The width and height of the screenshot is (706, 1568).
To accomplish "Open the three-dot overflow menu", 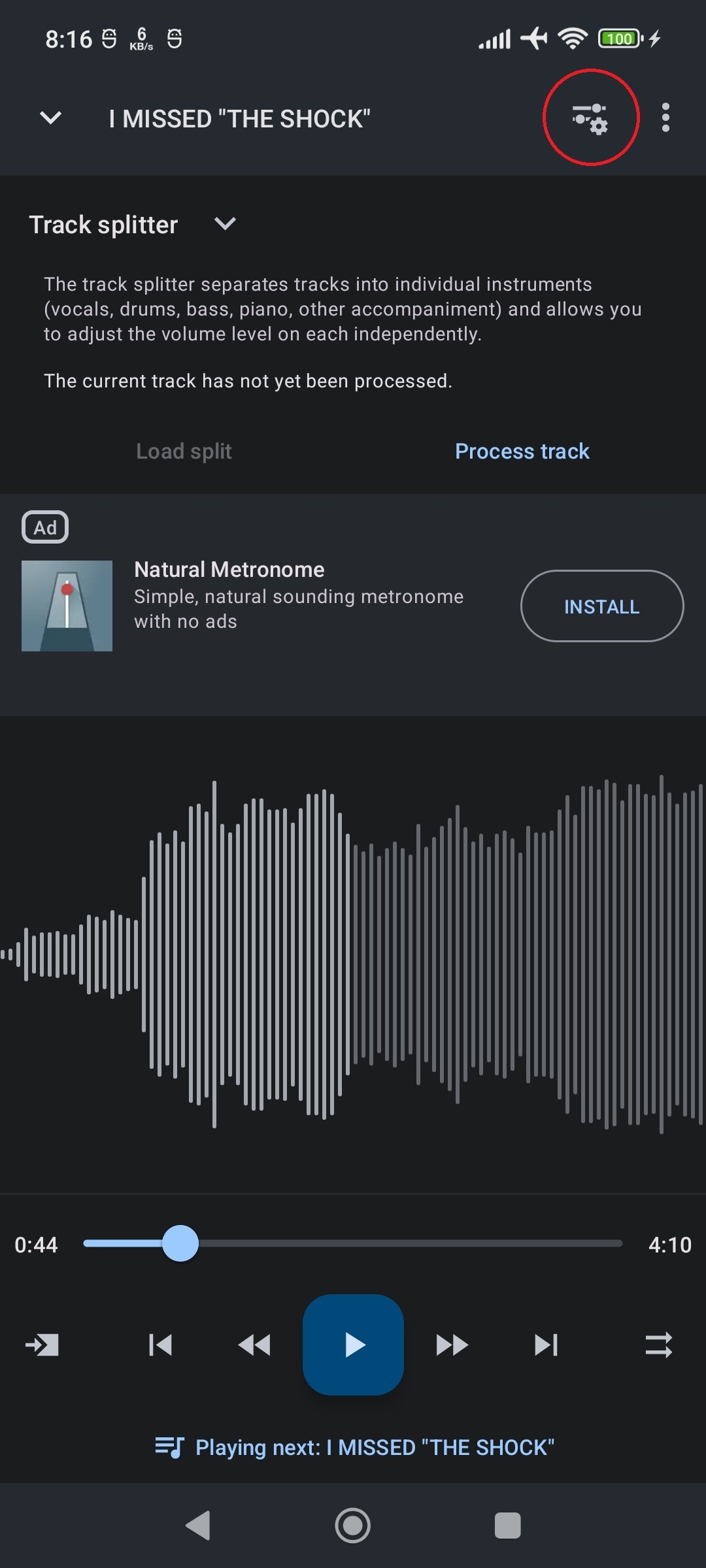I will click(x=665, y=118).
